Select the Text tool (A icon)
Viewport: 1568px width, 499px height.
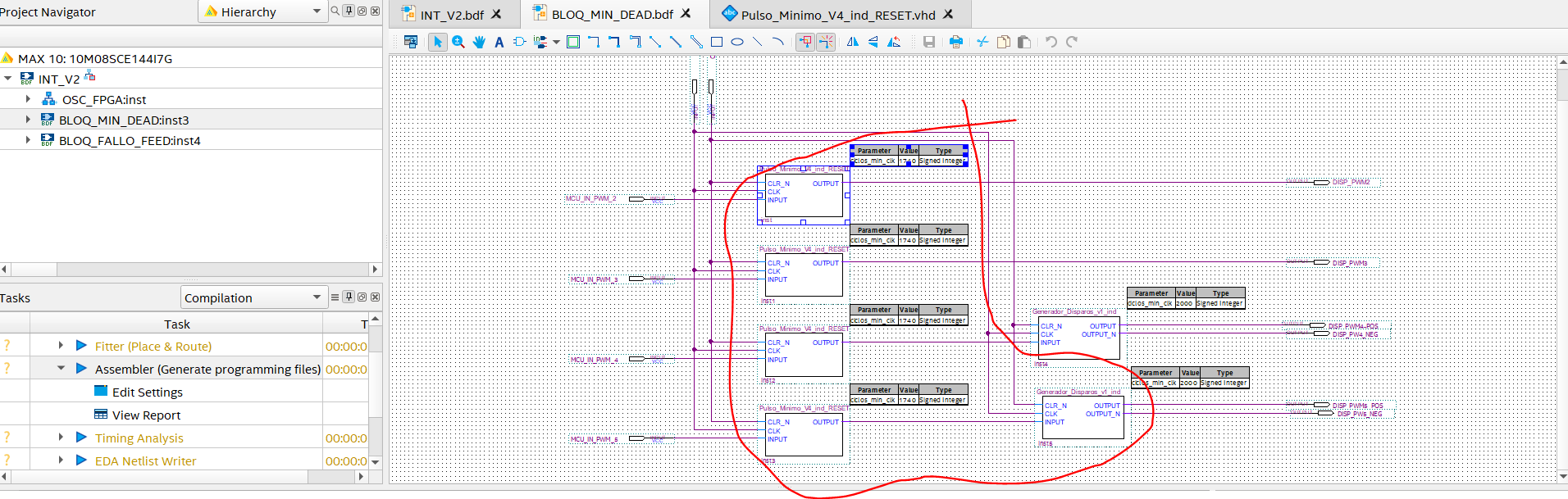pyautogui.click(x=499, y=42)
